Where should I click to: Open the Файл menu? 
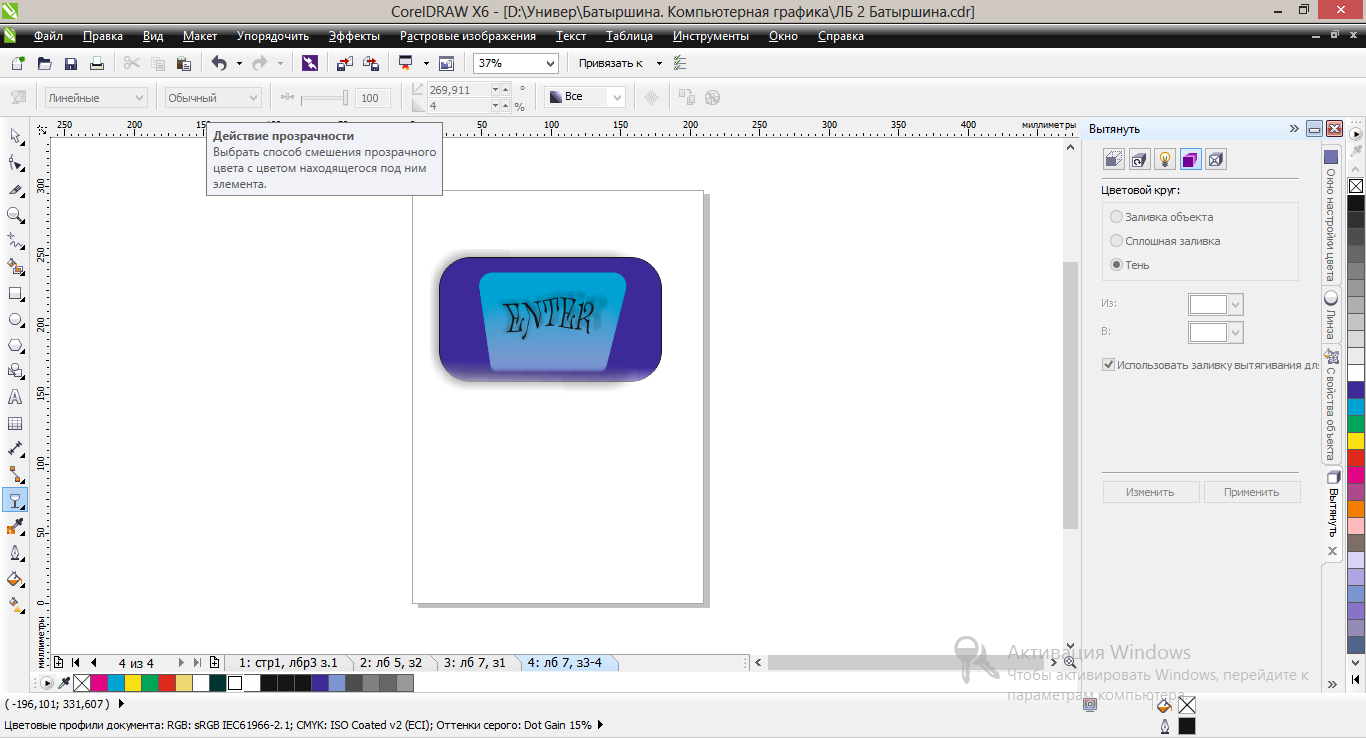click(x=48, y=36)
